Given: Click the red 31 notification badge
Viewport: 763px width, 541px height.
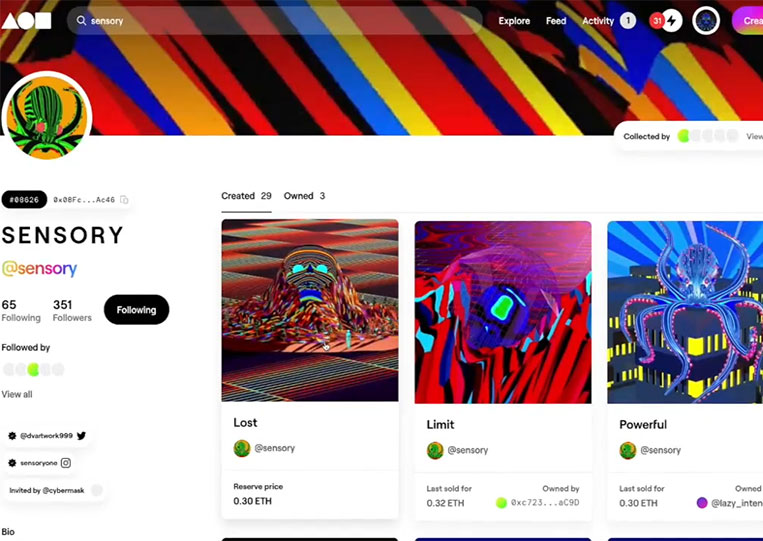Looking at the screenshot, I should [657, 20].
